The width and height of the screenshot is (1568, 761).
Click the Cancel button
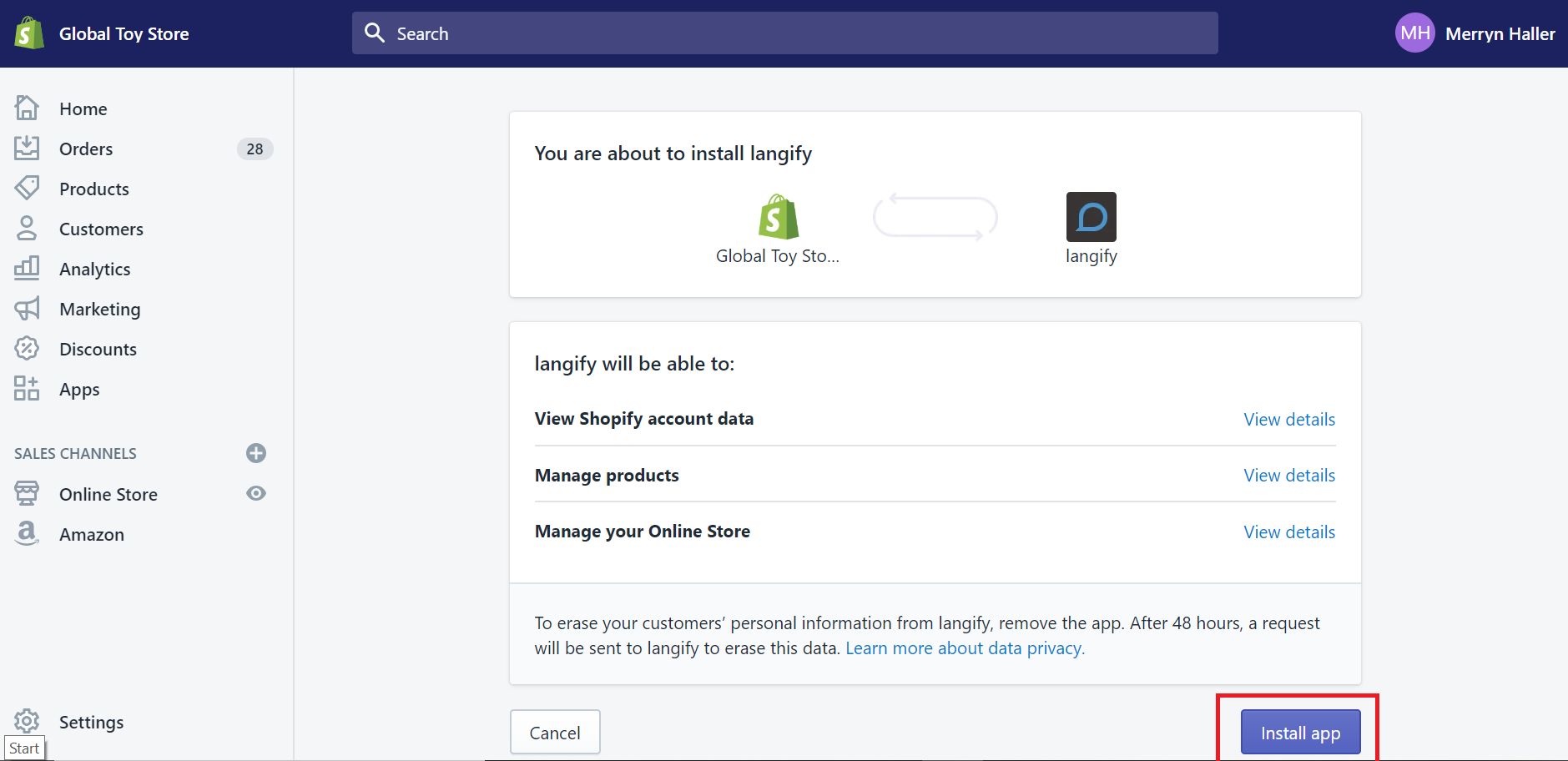click(555, 733)
